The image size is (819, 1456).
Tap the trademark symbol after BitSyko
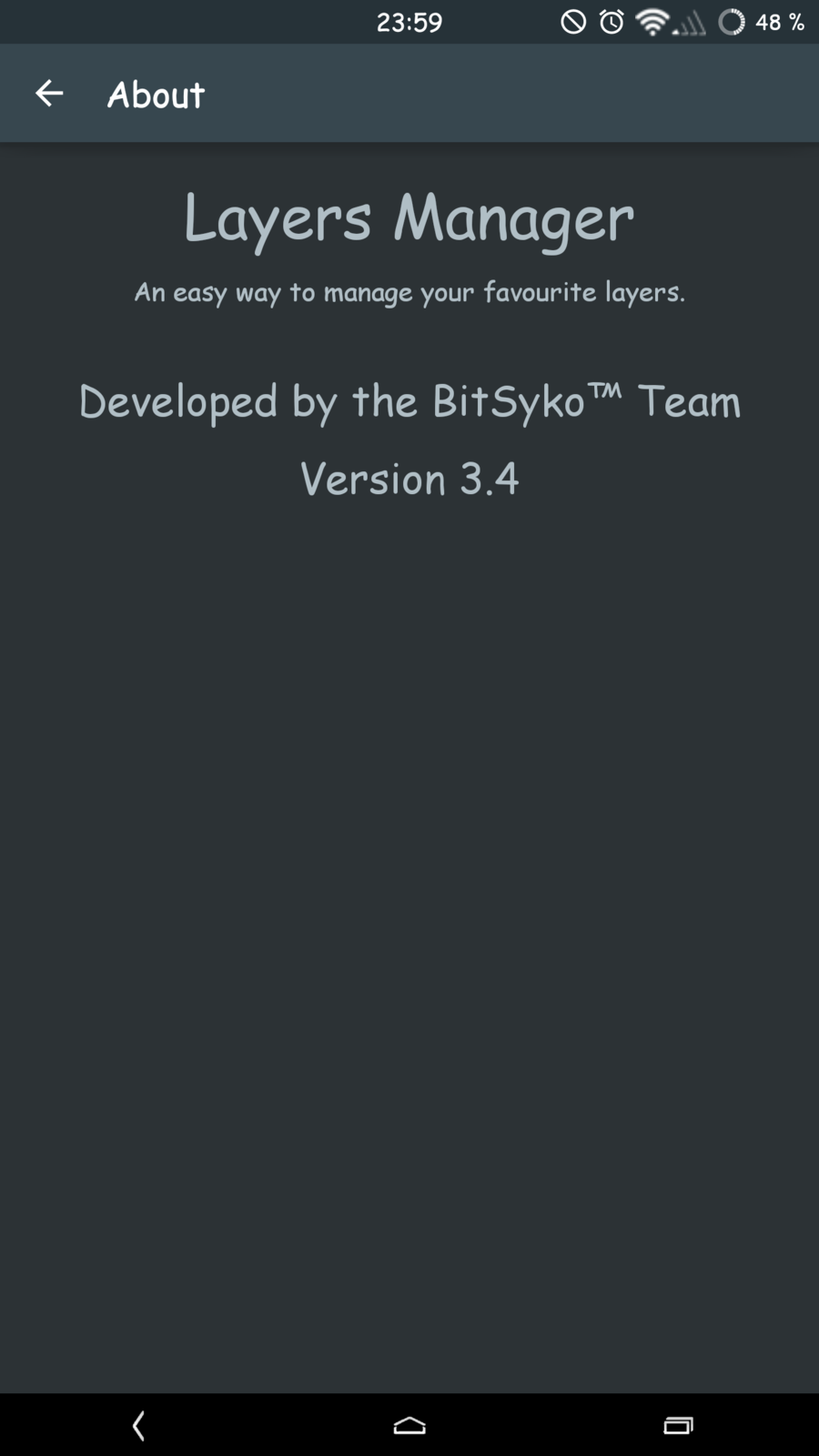[x=604, y=391]
